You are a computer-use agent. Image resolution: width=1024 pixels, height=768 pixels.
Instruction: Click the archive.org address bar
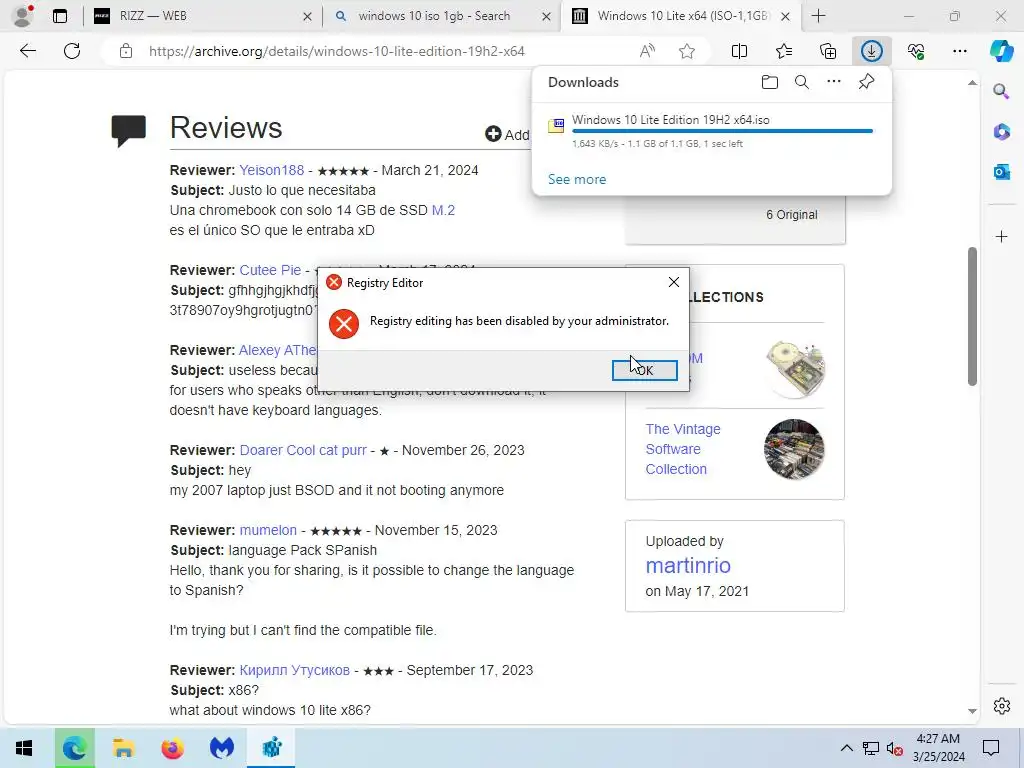pyautogui.click(x=336, y=51)
